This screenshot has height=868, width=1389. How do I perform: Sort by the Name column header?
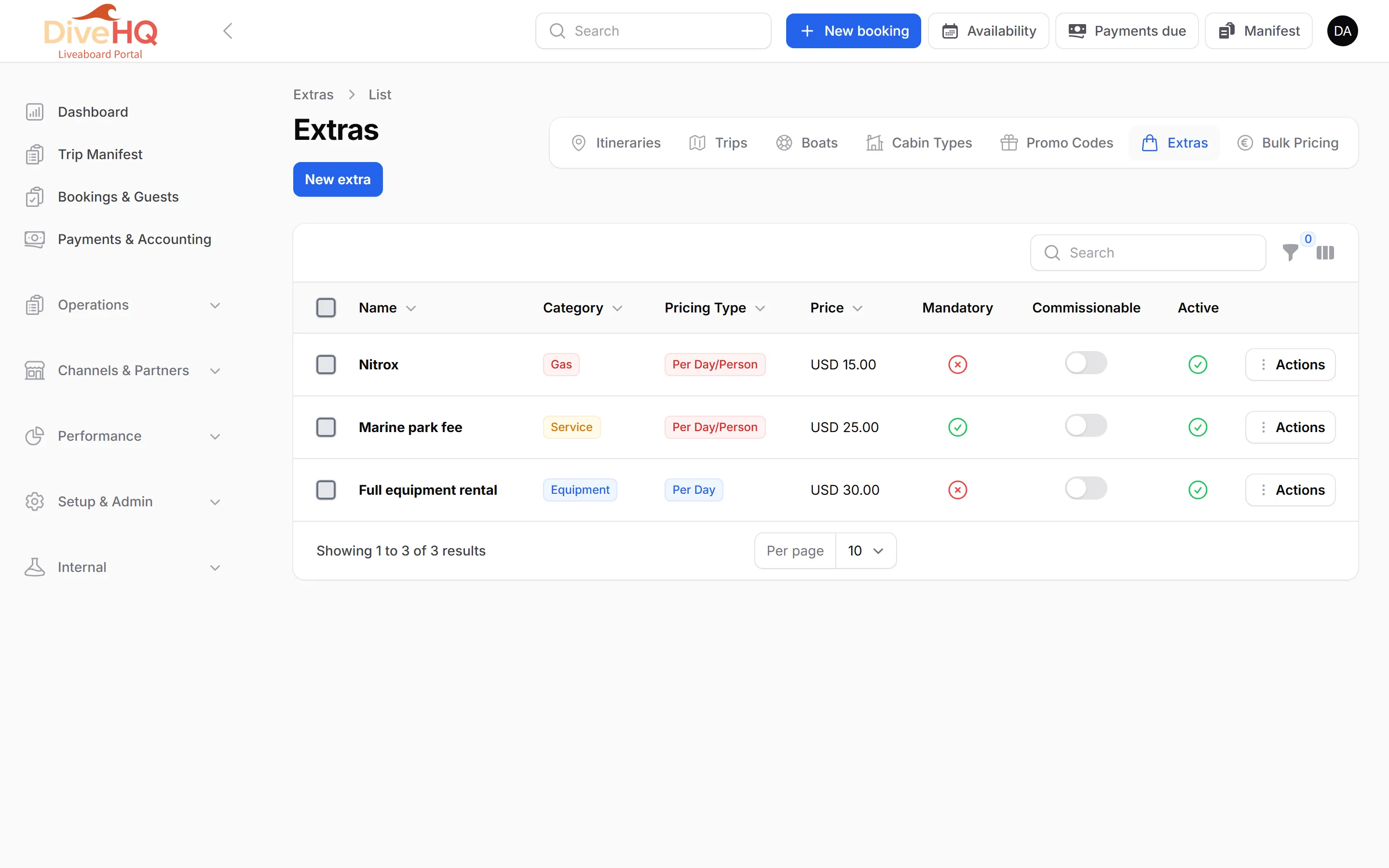[x=387, y=308]
